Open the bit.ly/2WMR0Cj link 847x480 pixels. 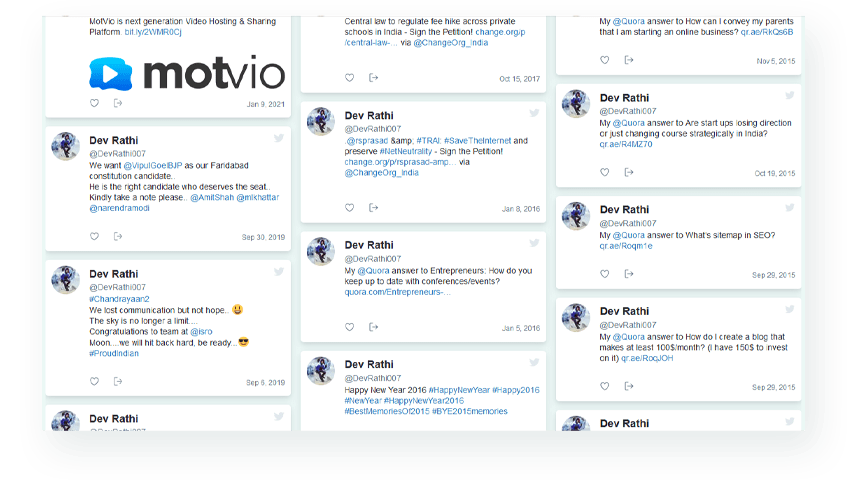point(153,32)
